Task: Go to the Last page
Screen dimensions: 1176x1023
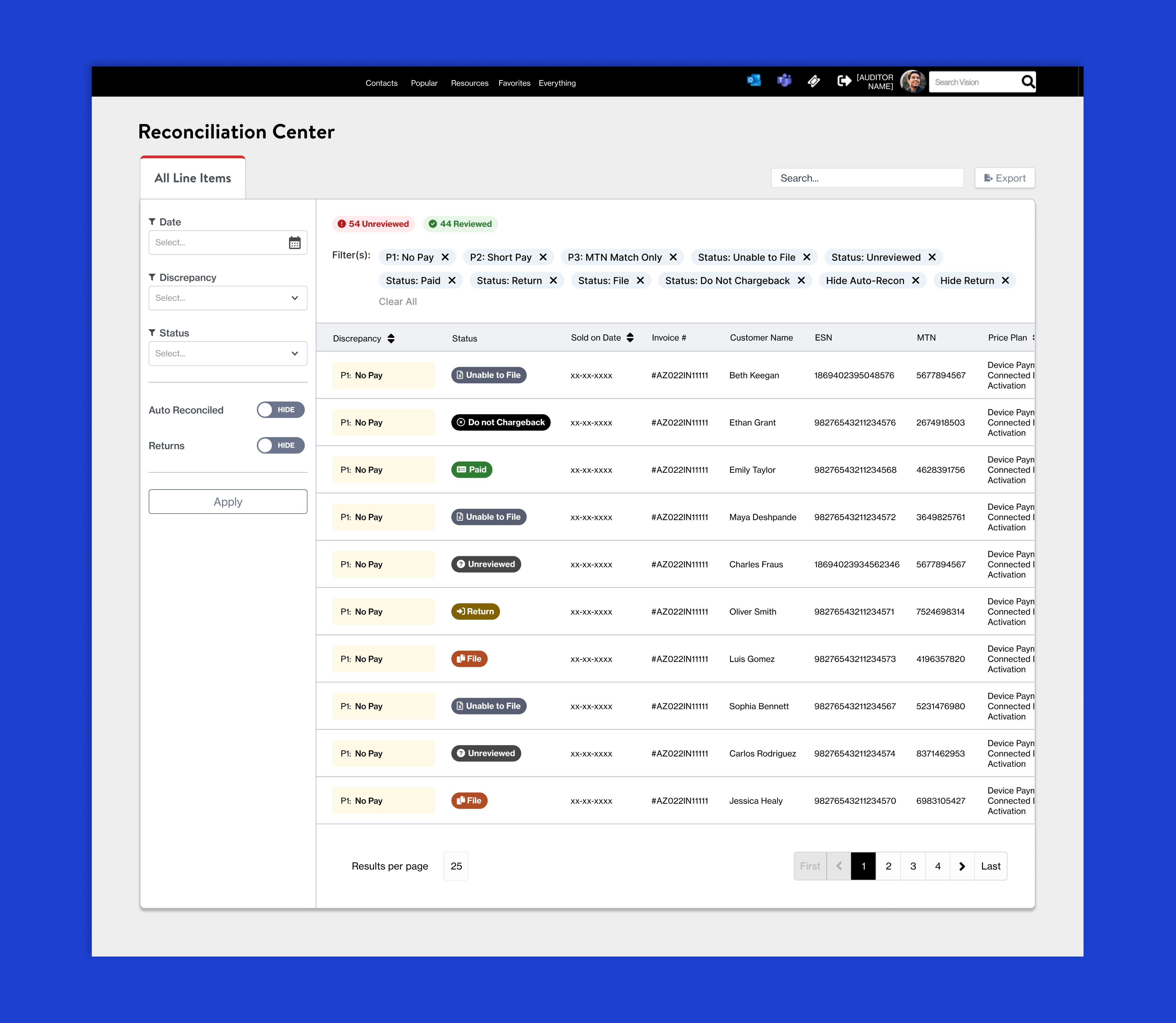Action: click(991, 866)
